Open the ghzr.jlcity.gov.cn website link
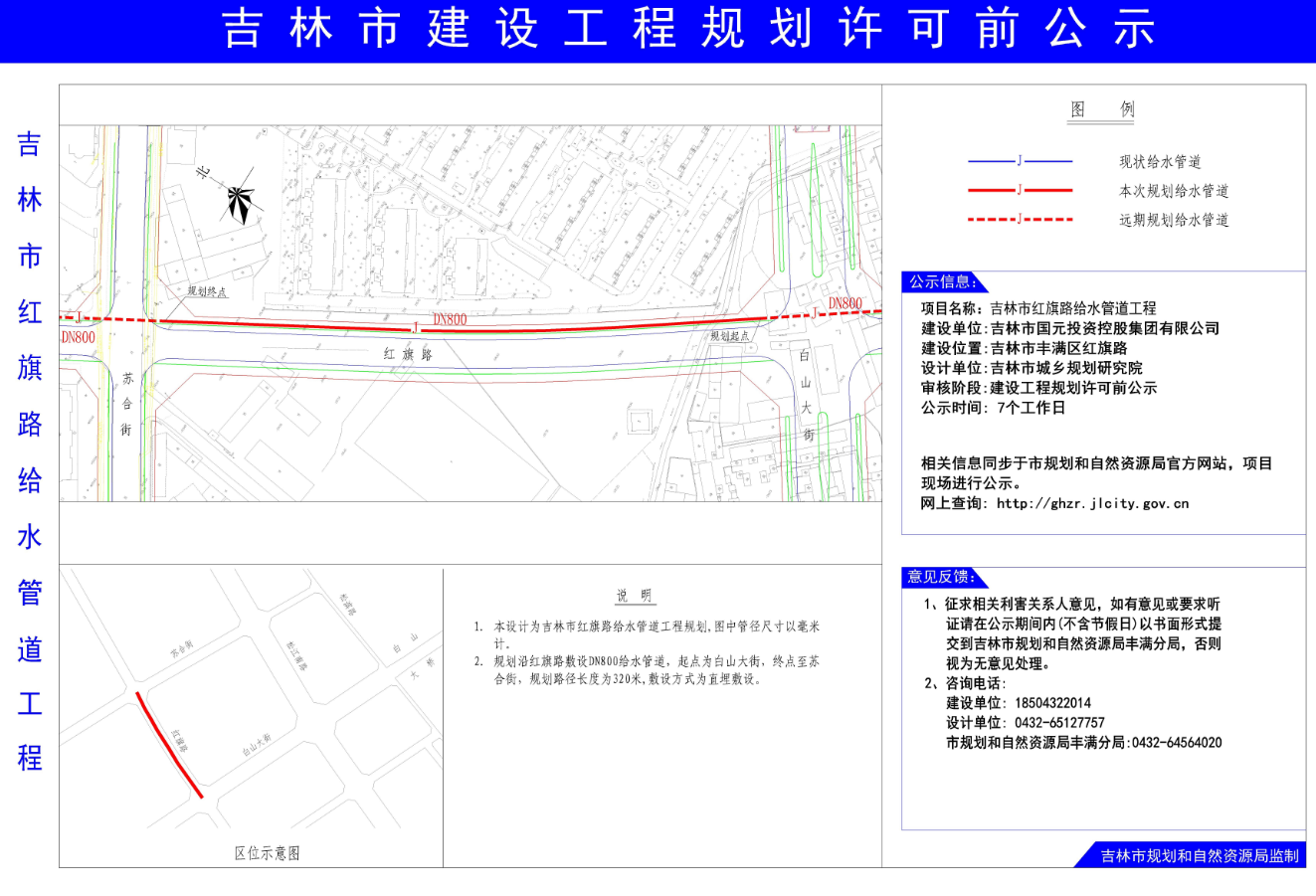Viewport: 1316px width, 896px height. (1092, 503)
